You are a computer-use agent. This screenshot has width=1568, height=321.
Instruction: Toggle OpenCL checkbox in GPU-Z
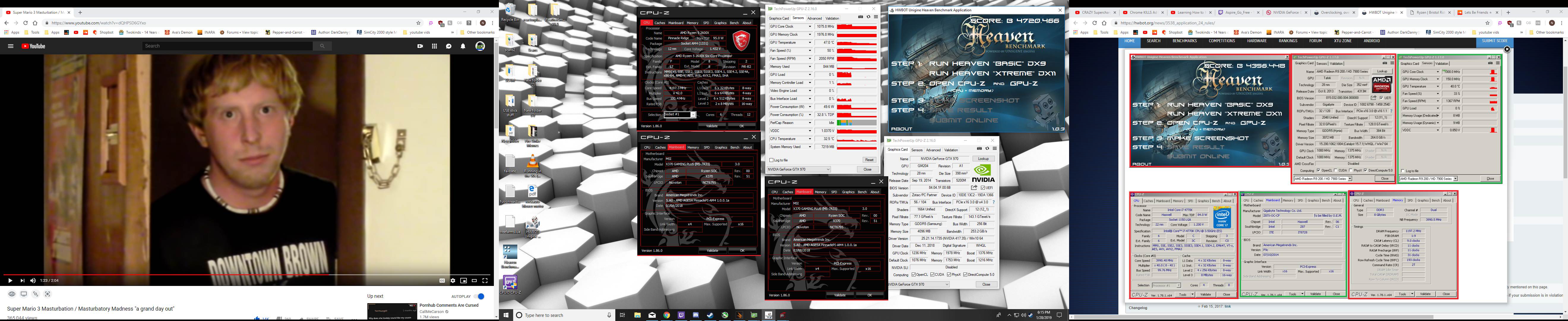[914, 275]
